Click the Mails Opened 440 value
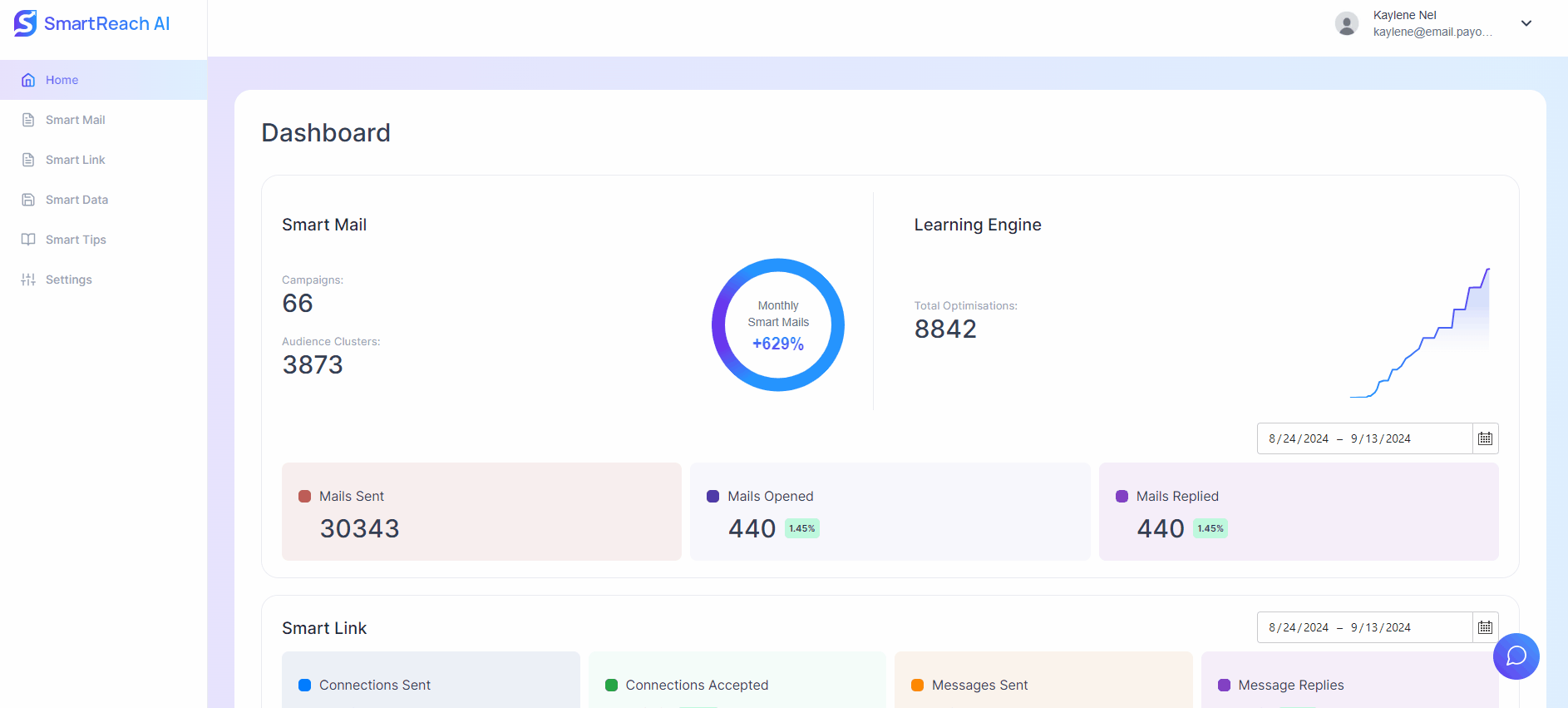Image resolution: width=1568 pixels, height=708 pixels. pos(752,528)
